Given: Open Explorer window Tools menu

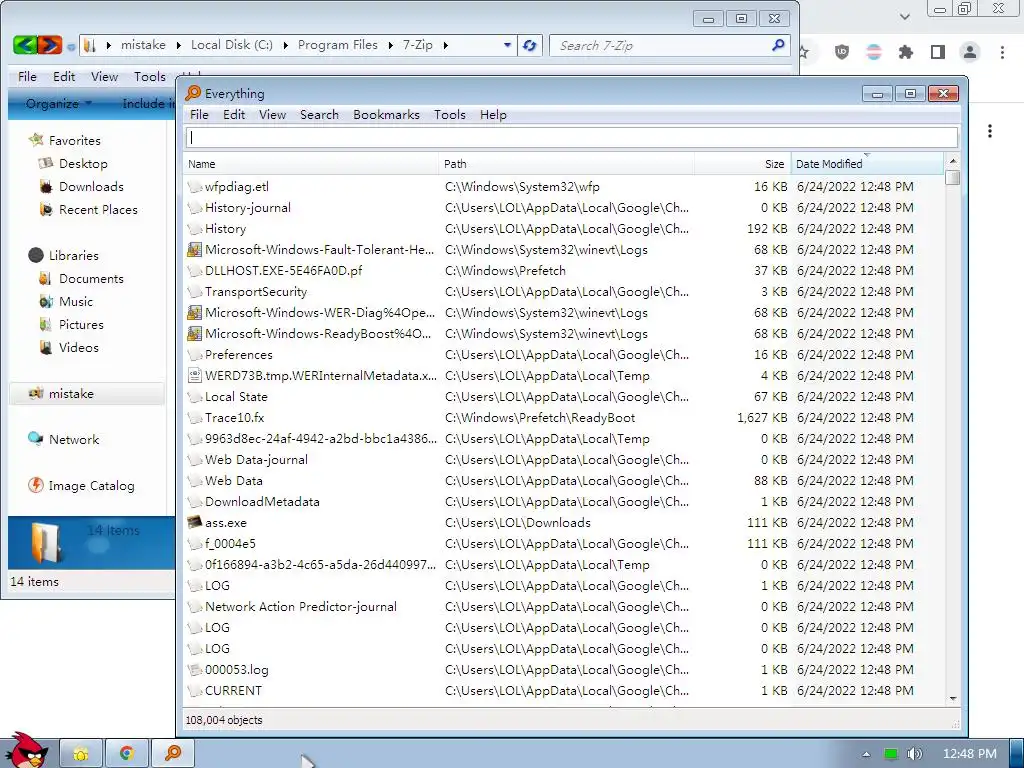Looking at the screenshot, I should pyautogui.click(x=150, y=76).
